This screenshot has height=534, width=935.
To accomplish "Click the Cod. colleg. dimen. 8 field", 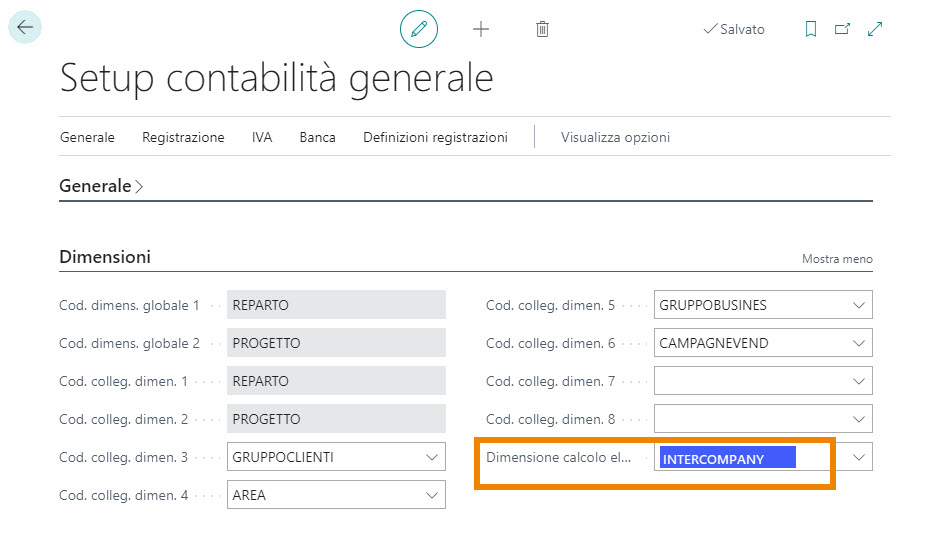I will coord(750,419).
